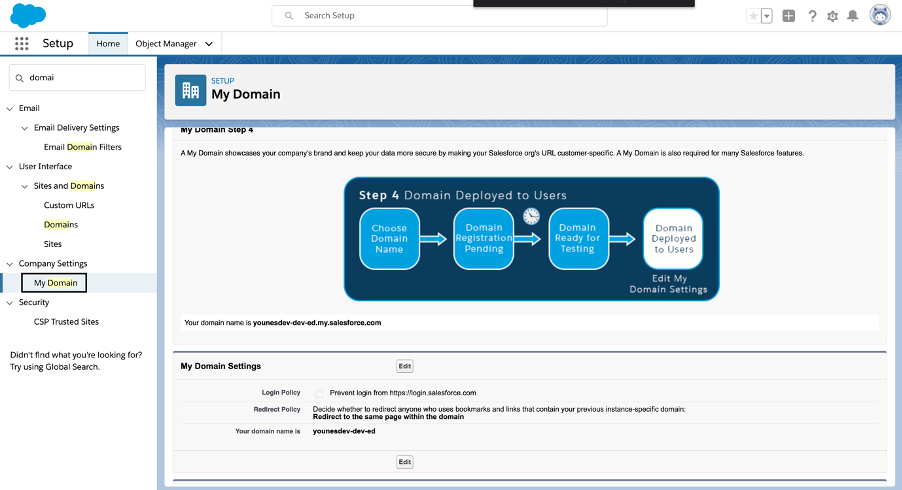This screenshot has height=490, width=902.
Task: Open the help question mark icon
Action: tap(812, 16)
